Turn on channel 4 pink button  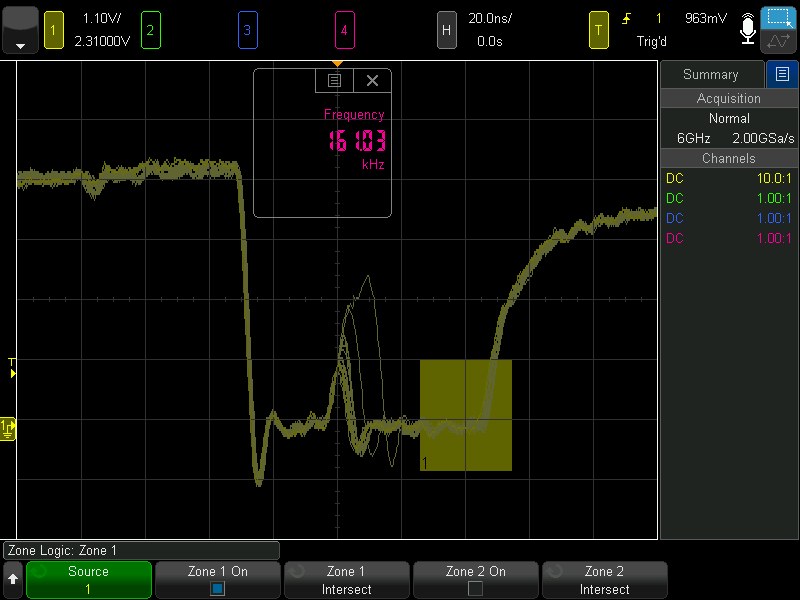pyautogui.click(x=344, y=31)
